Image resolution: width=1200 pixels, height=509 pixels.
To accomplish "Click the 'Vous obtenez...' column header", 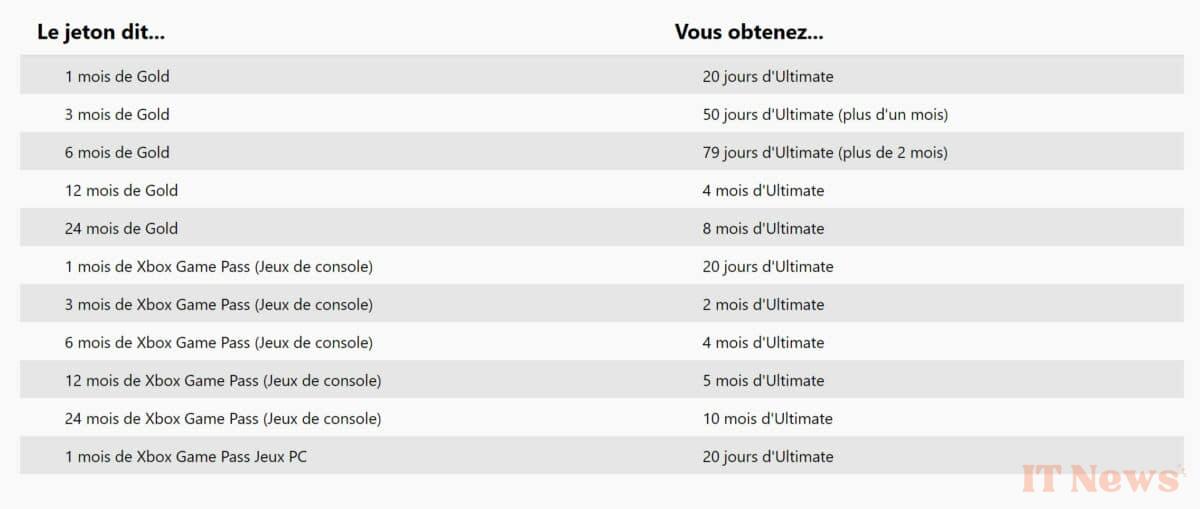I will tap(749, 32).
